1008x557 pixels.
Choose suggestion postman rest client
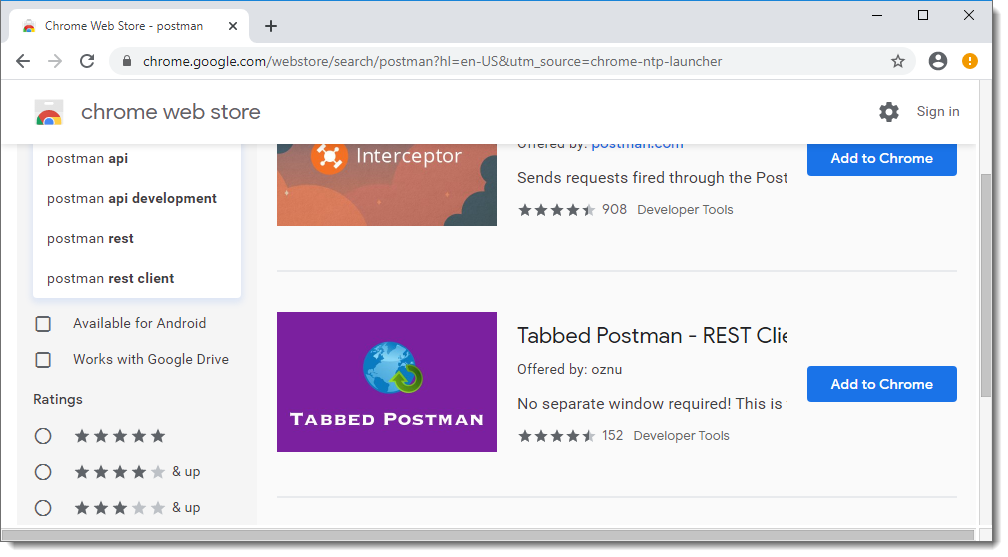111,278
